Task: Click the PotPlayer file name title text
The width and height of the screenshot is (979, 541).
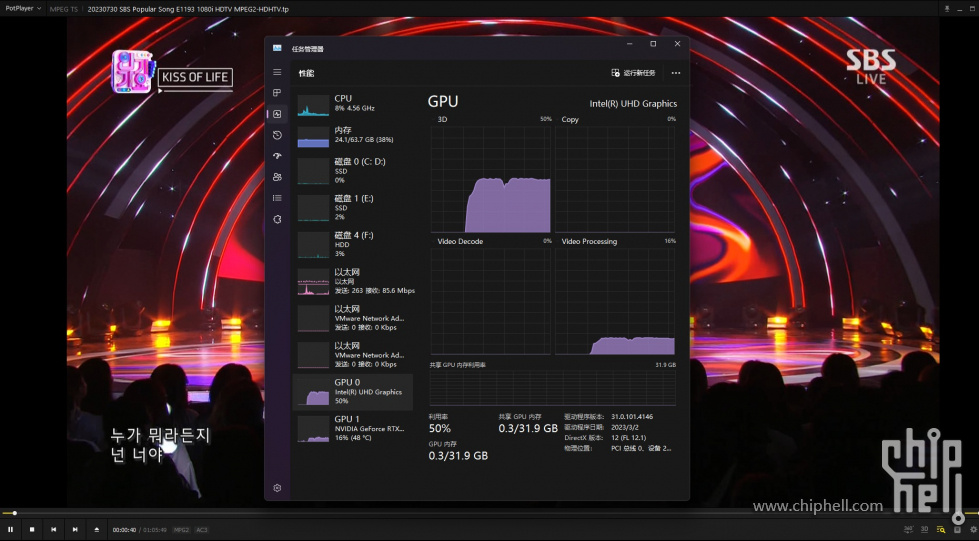Action: (x=188, y=9)
